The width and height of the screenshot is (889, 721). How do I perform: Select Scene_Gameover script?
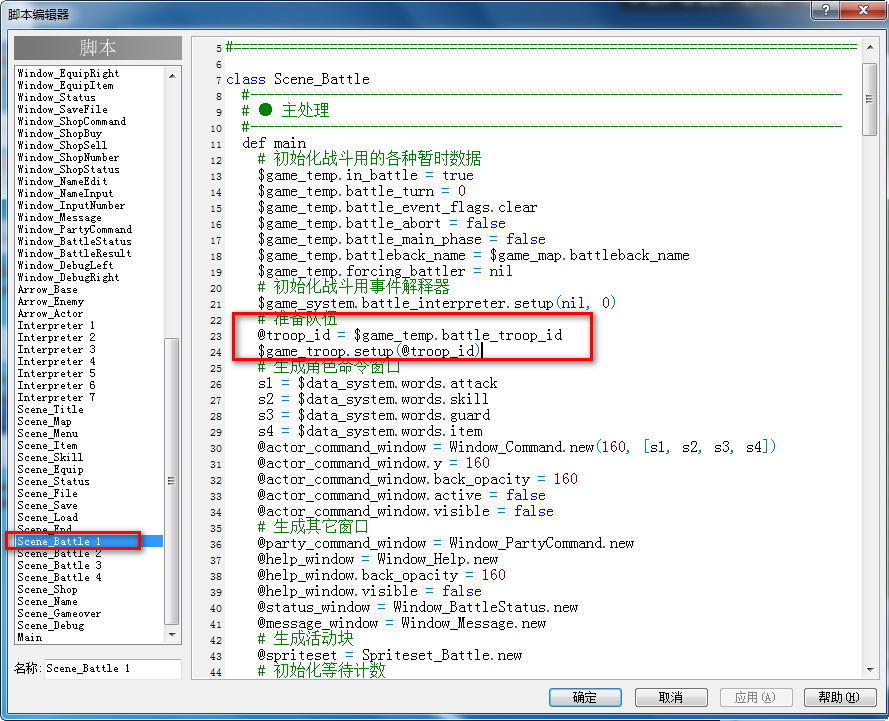coord(59,613)
